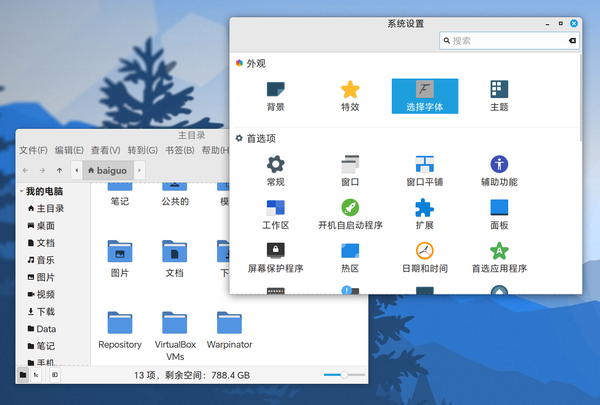Screen dimensions: 600x405
Task: Hide the sidebar using the status bar button
Action: click(55, 375)
